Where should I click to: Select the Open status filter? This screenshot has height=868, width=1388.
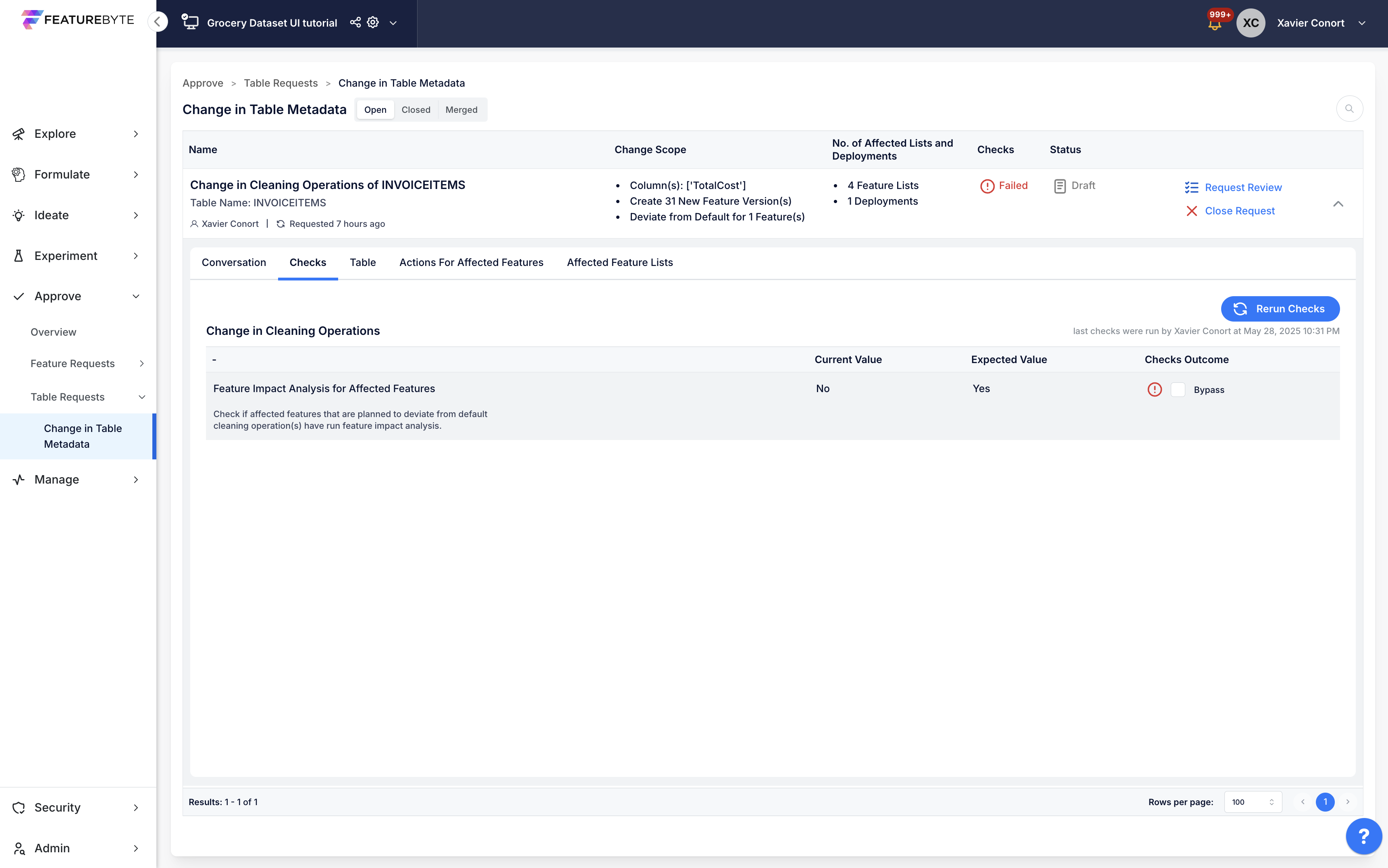[376, 110]
